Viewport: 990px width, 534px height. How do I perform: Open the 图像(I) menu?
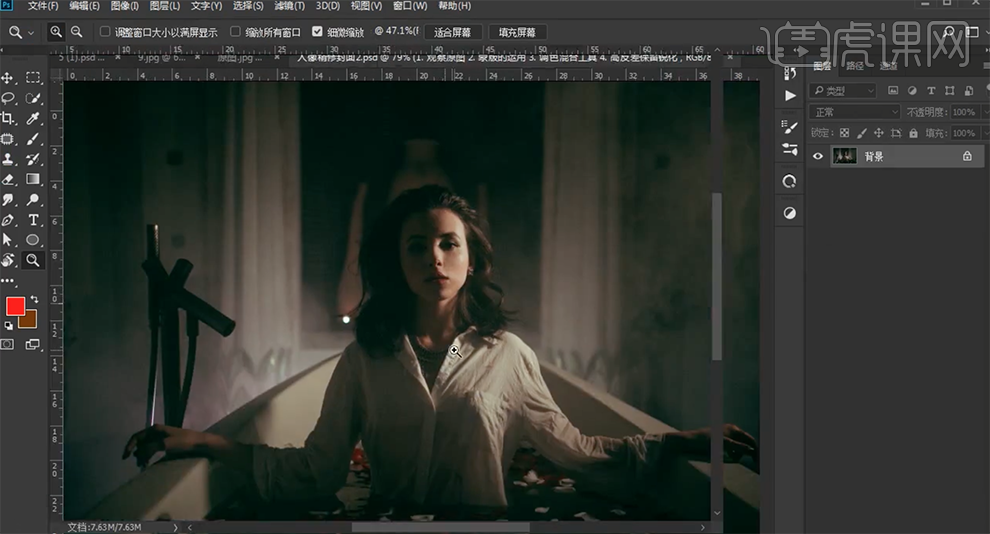tap(124, 6)
